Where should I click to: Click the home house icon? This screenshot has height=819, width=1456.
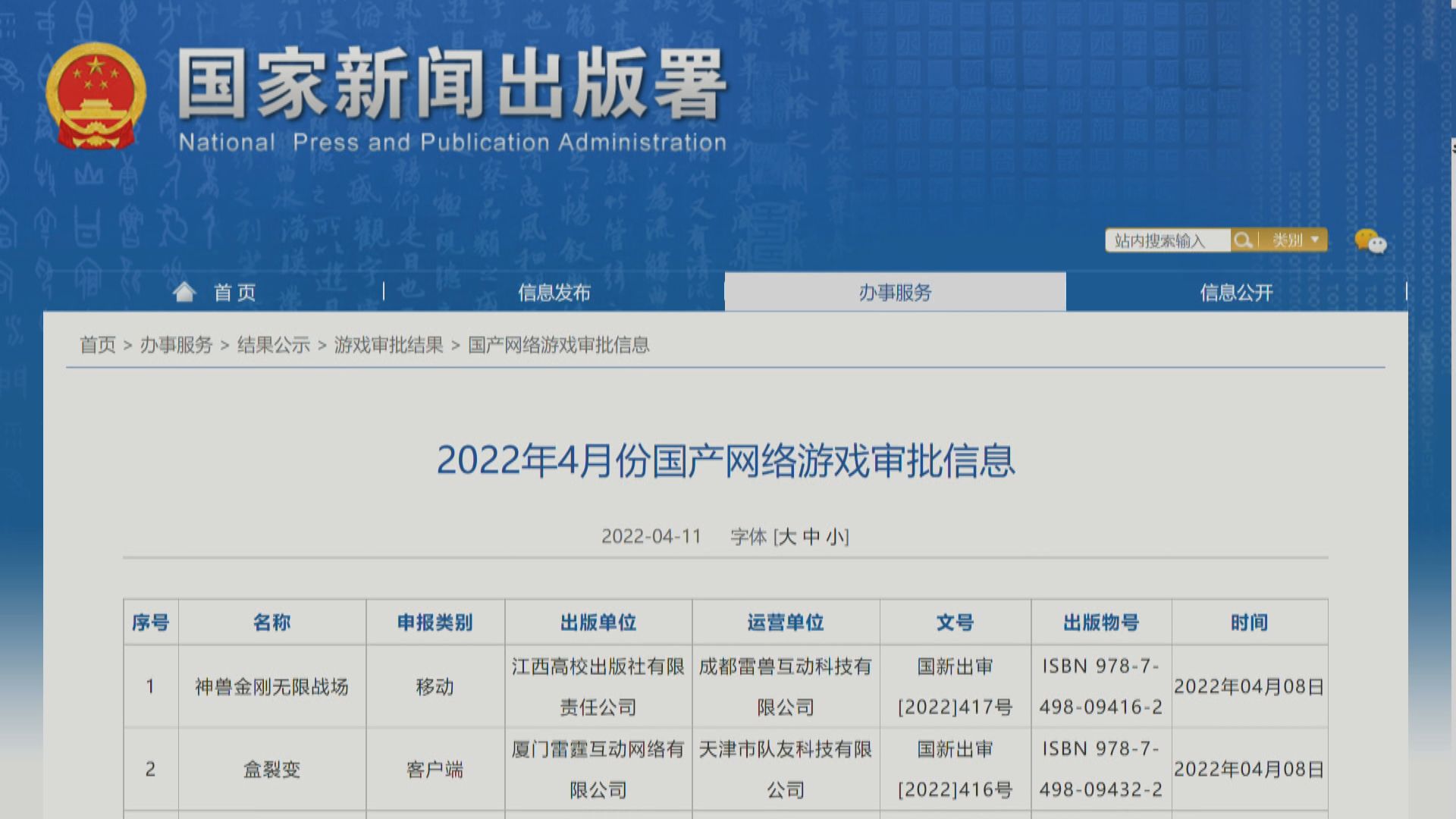coord(184,292)
